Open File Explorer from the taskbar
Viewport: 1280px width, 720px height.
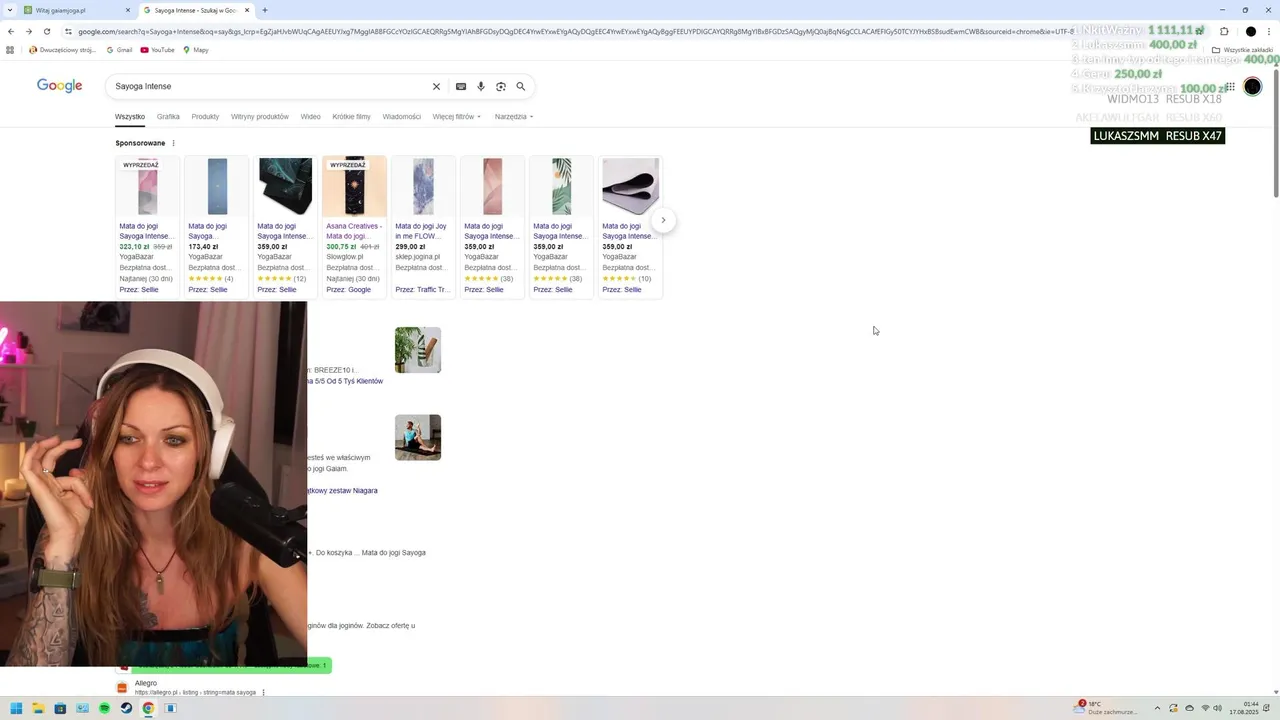tap(38, 708)
